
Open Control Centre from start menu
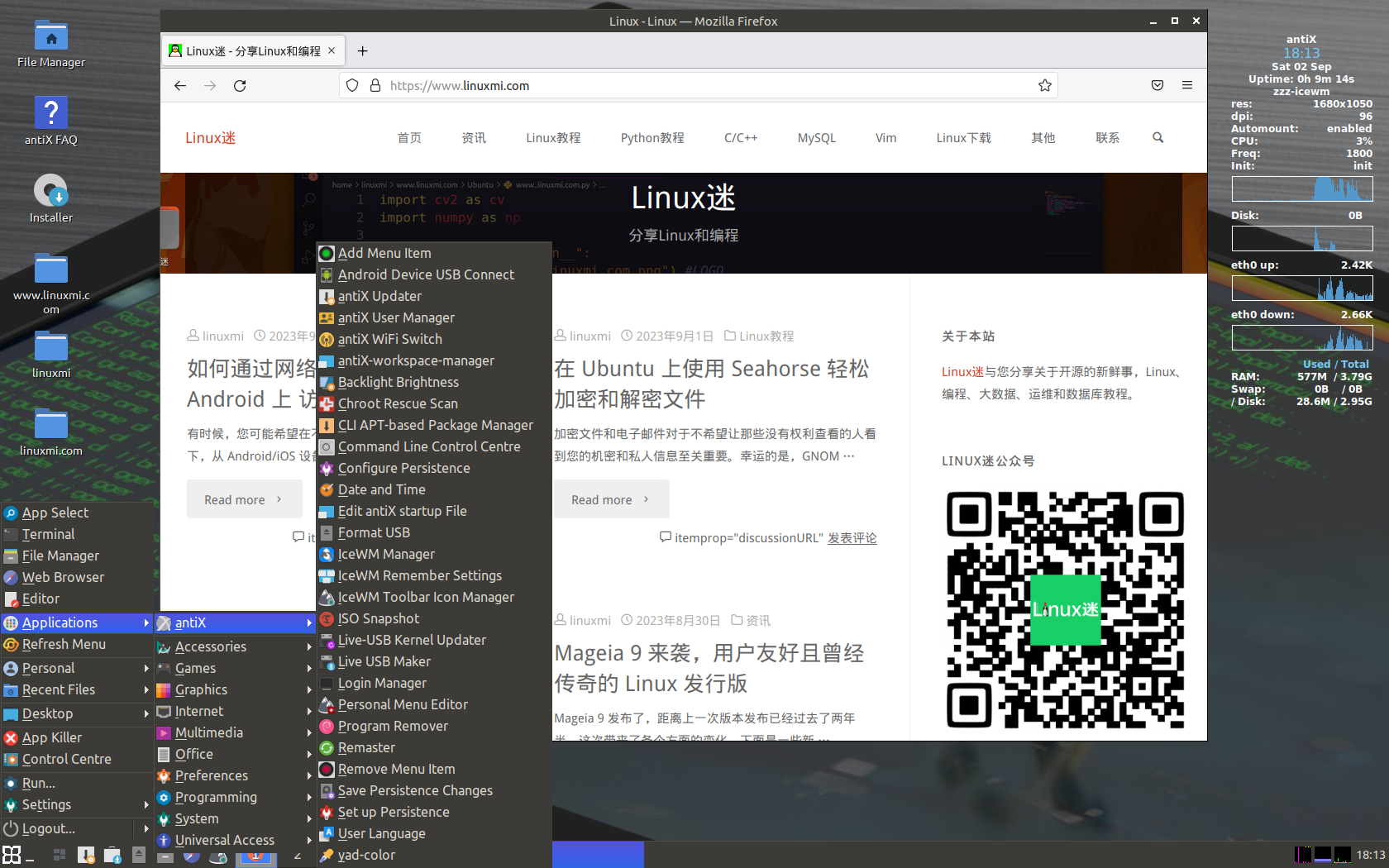click(77, 759)
